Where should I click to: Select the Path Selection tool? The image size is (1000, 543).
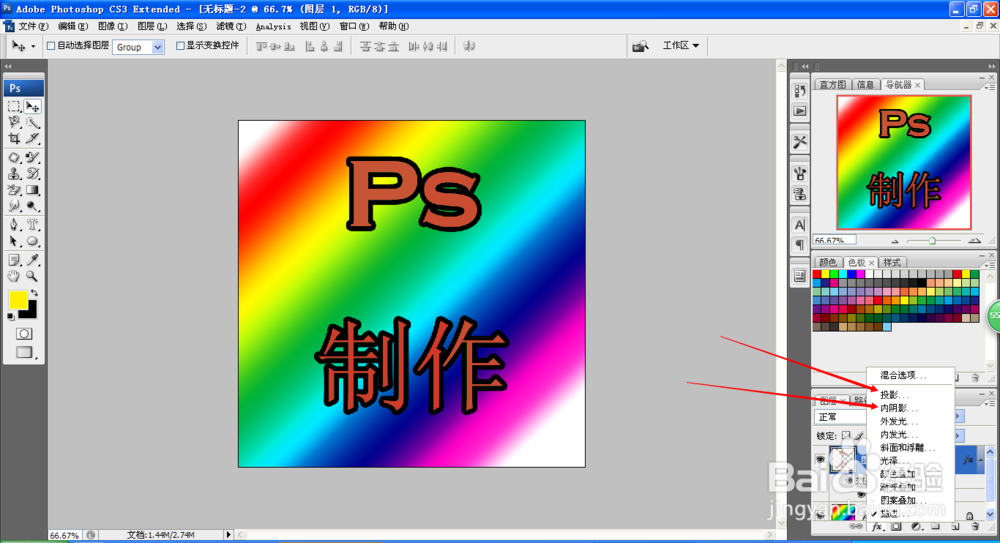[x=14, y=241]
